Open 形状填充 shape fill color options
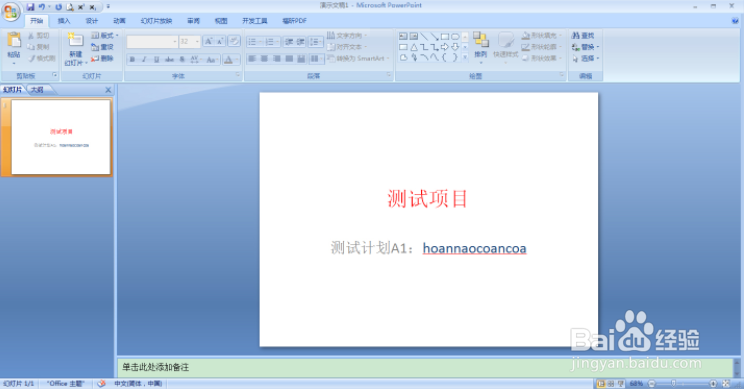Viewport: 744px width, 389px height. click(541, 36)
